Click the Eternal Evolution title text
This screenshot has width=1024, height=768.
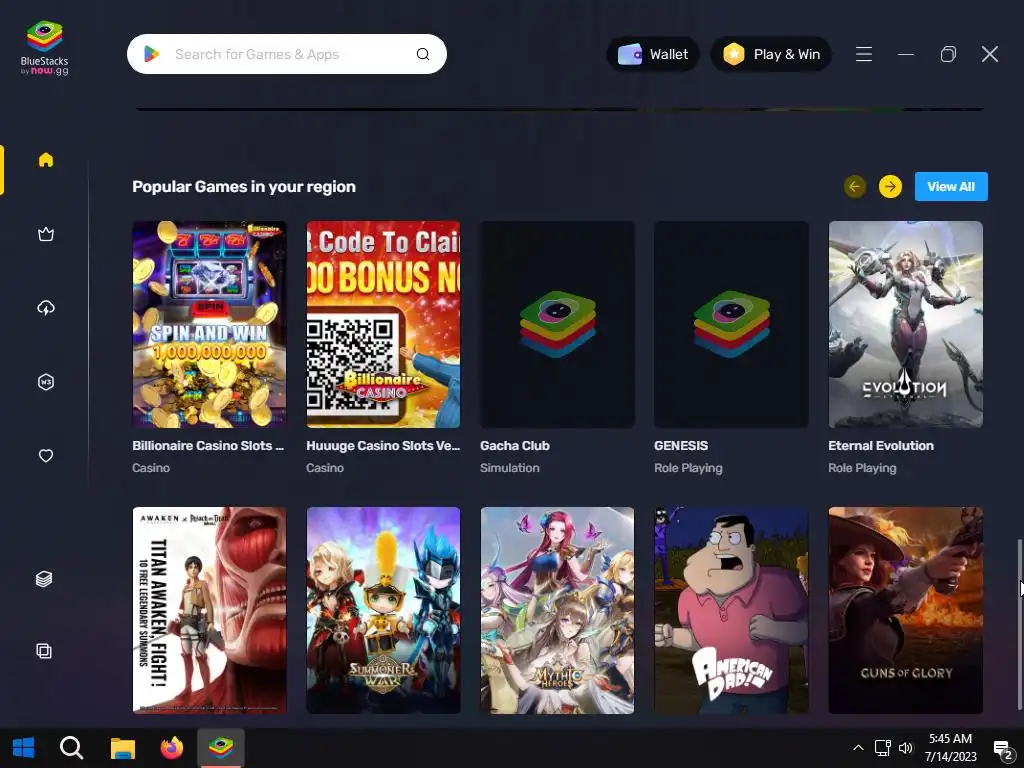[881, 446]
